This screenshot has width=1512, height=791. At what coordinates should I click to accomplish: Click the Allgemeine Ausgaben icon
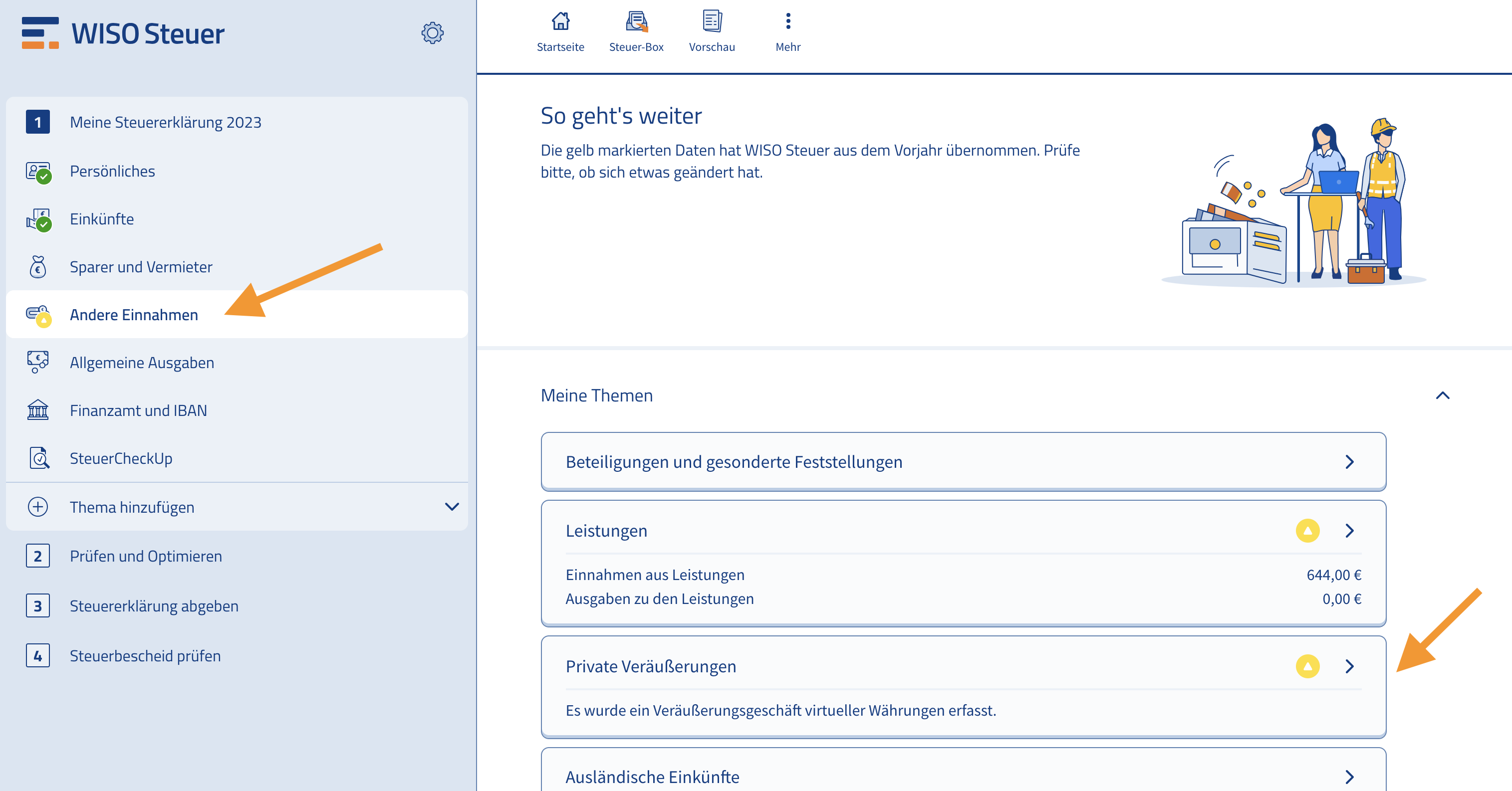[38, 362]
